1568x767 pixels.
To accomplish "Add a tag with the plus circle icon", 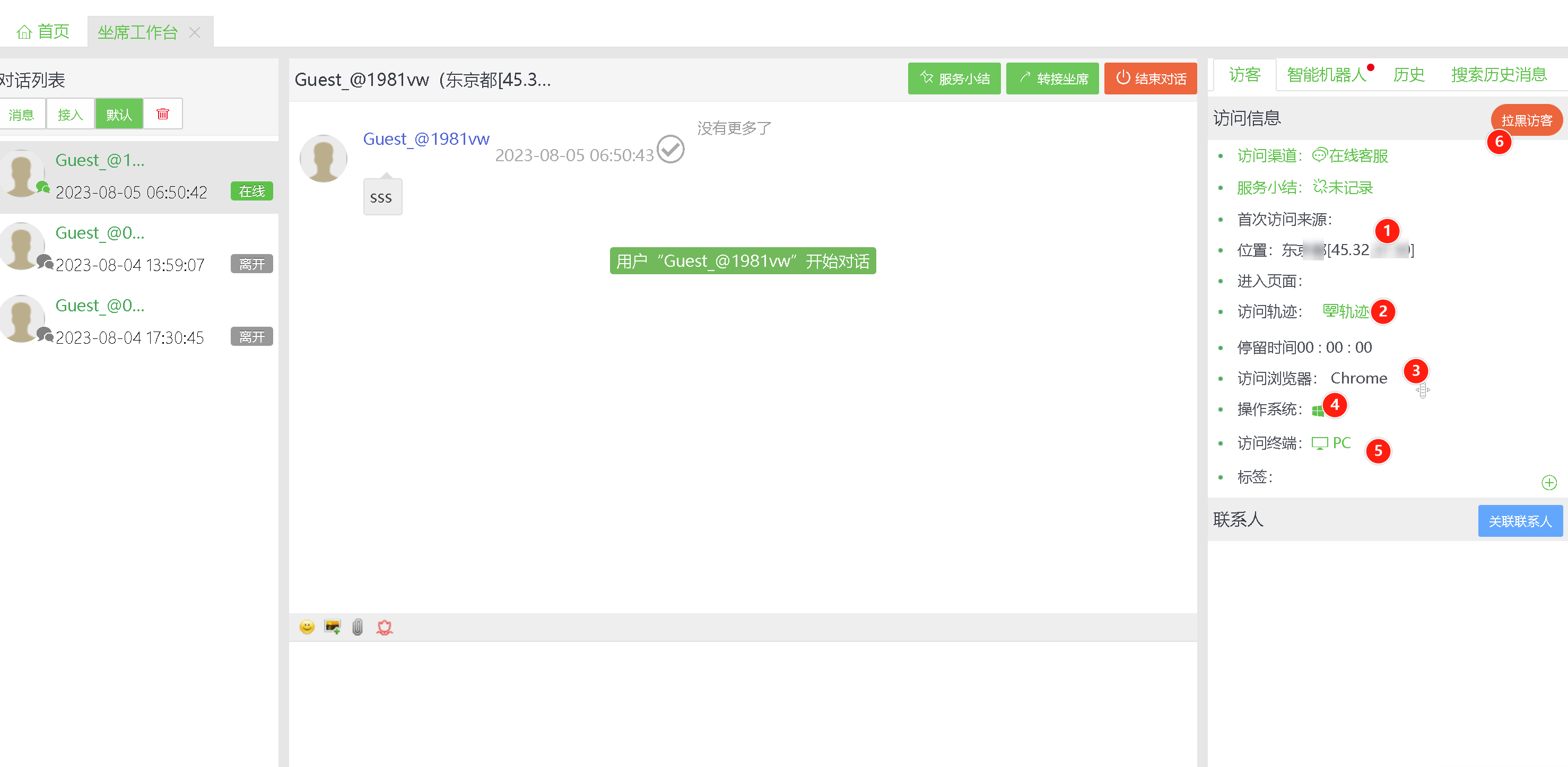I will (x=1548, y=483).
